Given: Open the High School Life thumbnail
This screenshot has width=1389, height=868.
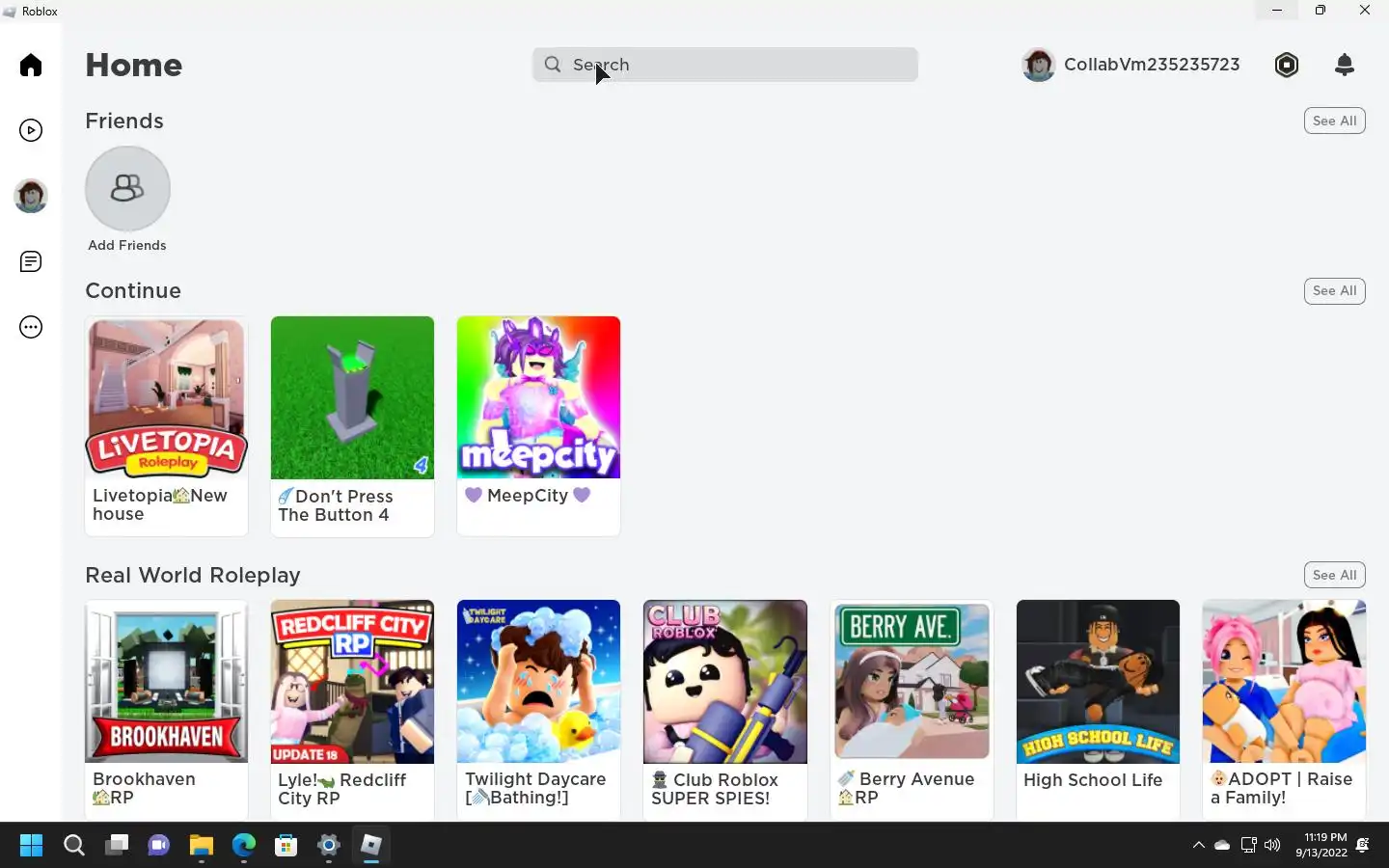Looking at the screenshot, I should coord(1098,681).
